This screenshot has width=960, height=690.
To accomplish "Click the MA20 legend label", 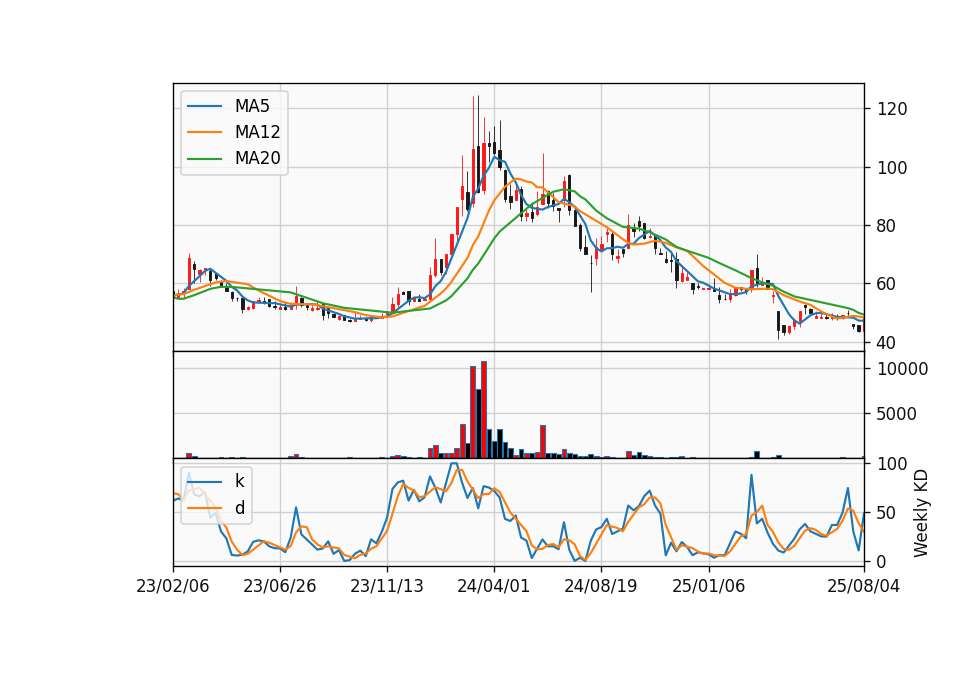I will pos(257,158).
